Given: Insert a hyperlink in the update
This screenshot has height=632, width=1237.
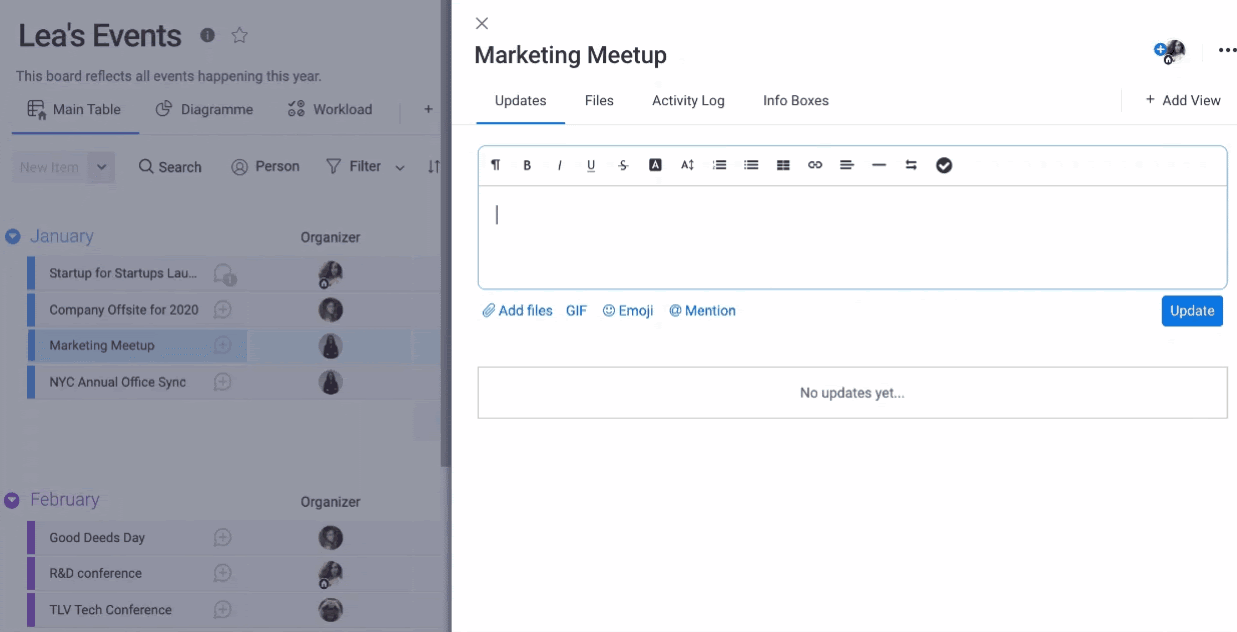Looking at the screenshot, I should coord(815,166).
